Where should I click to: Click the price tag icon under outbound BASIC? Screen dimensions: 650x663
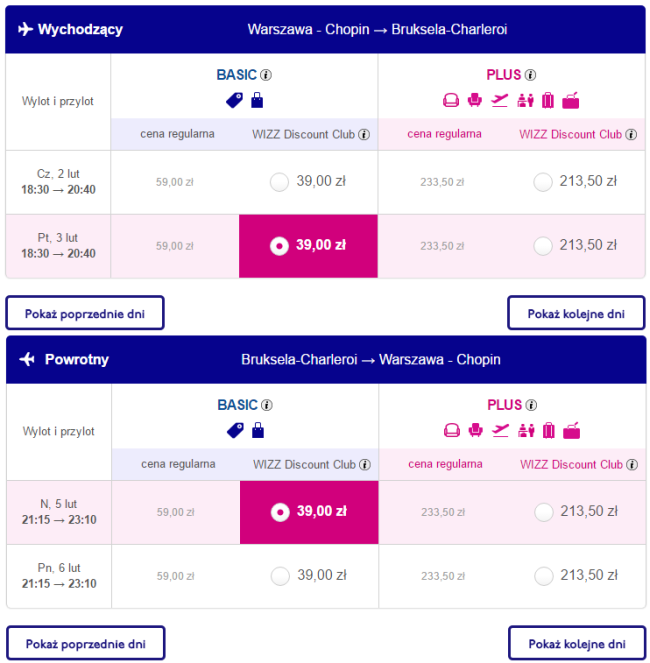pyautogui.click(x=235, y=100)
